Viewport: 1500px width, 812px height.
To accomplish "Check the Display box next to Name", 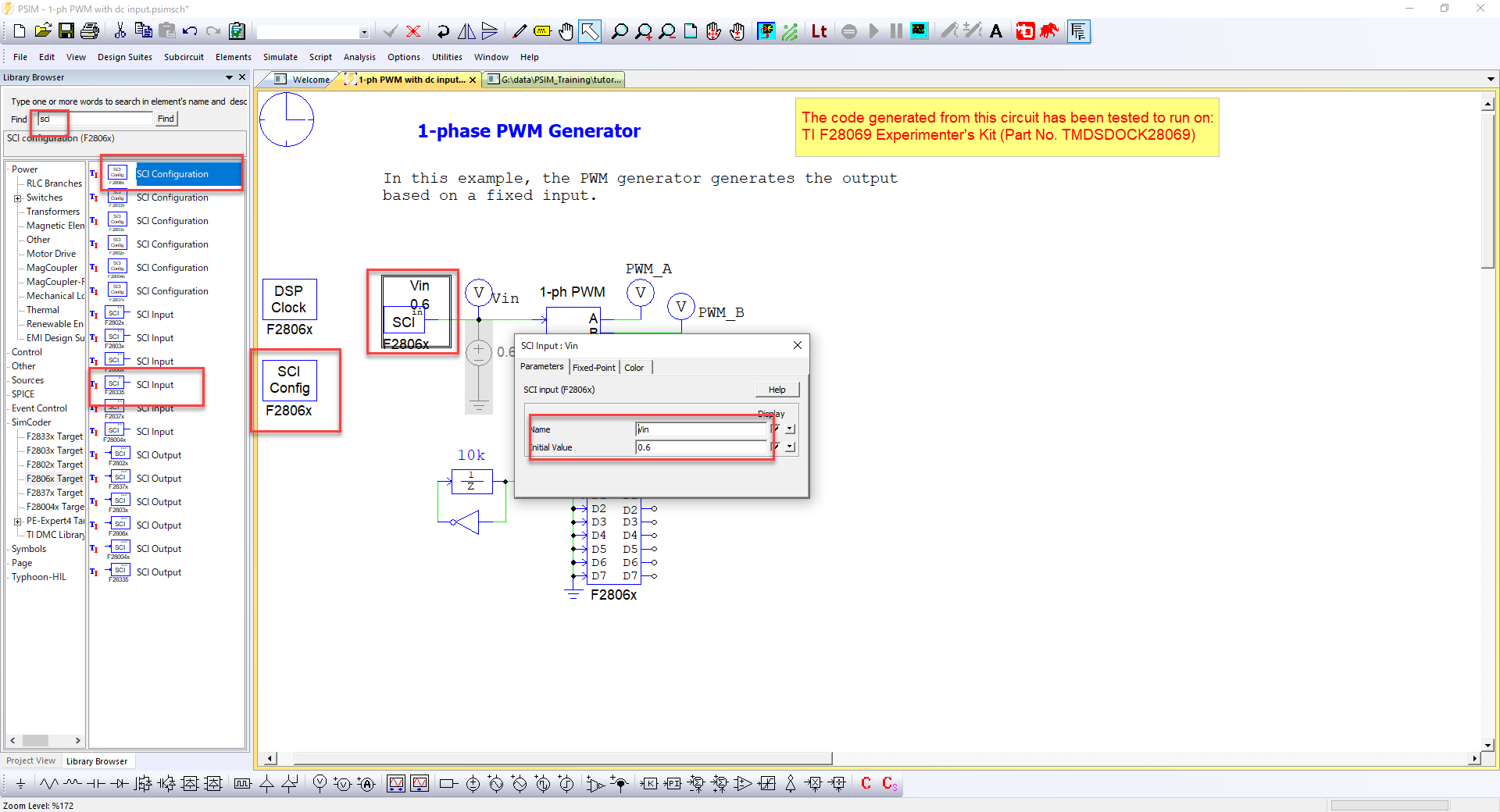I will [x=773, y=429].
